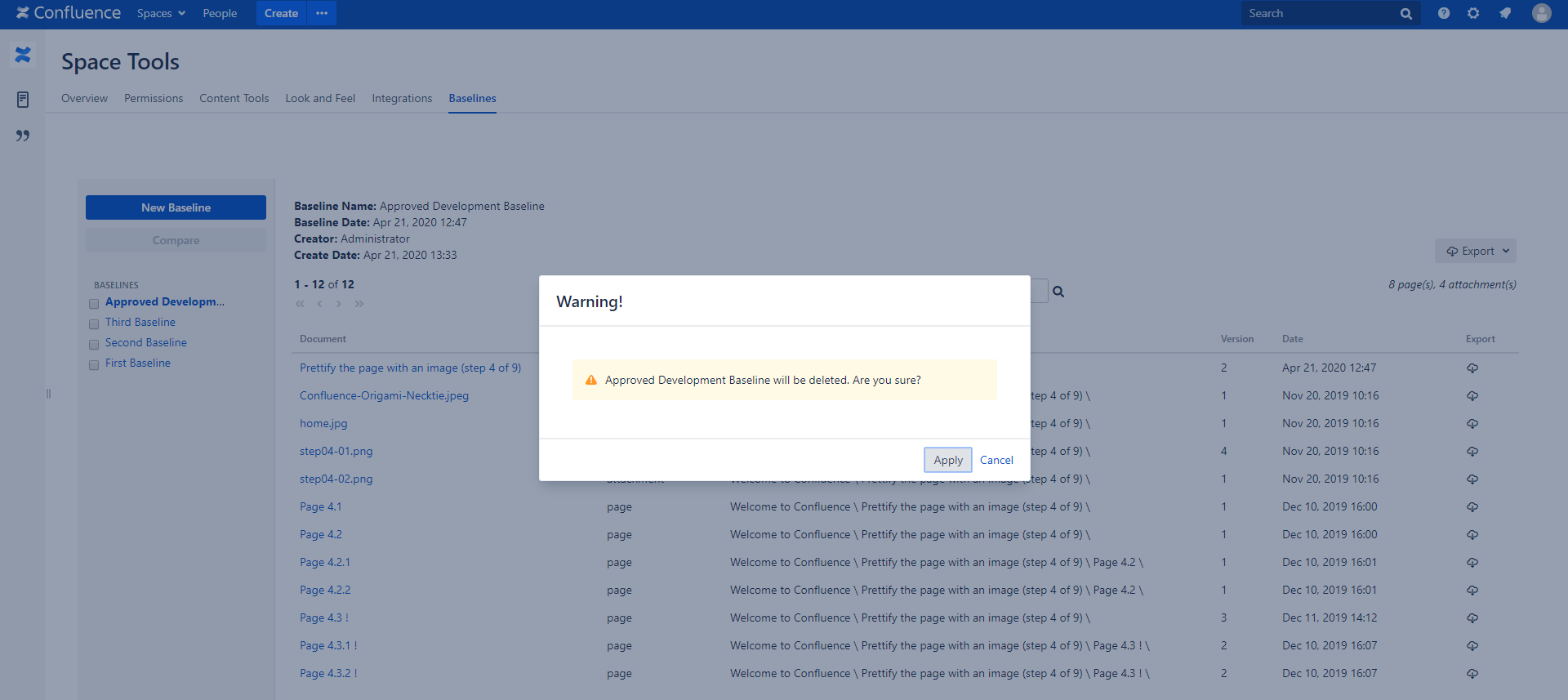Viewport: 1568px width, 700px height.
Task: Open the user profile avatar
Action: [1541, 13]
